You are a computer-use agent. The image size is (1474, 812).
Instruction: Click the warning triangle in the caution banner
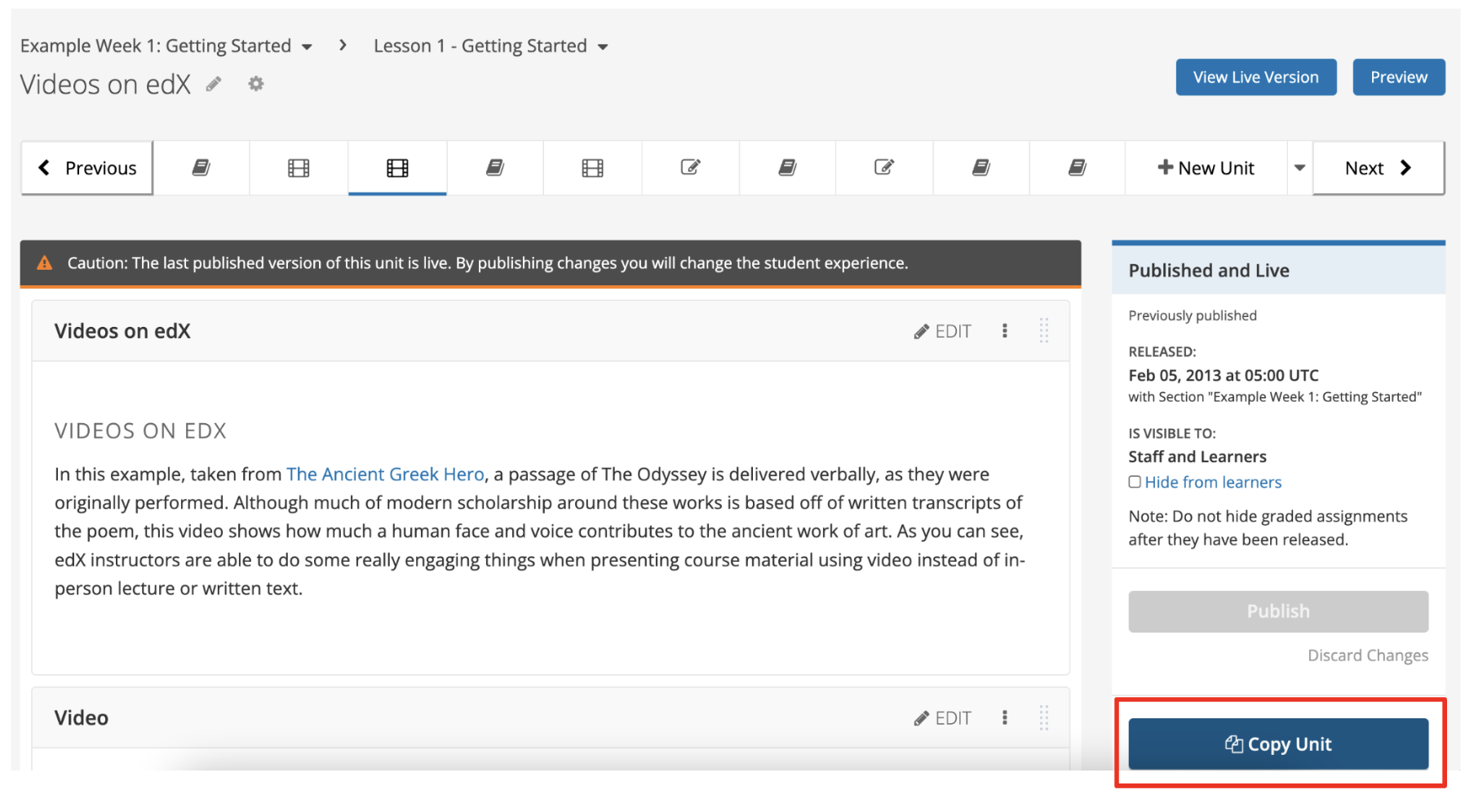(45, 263)
